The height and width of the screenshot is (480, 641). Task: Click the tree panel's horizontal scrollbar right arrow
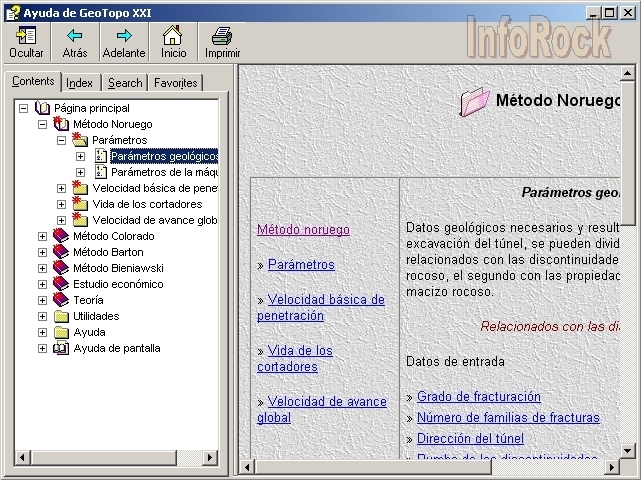tap(210, 457)
